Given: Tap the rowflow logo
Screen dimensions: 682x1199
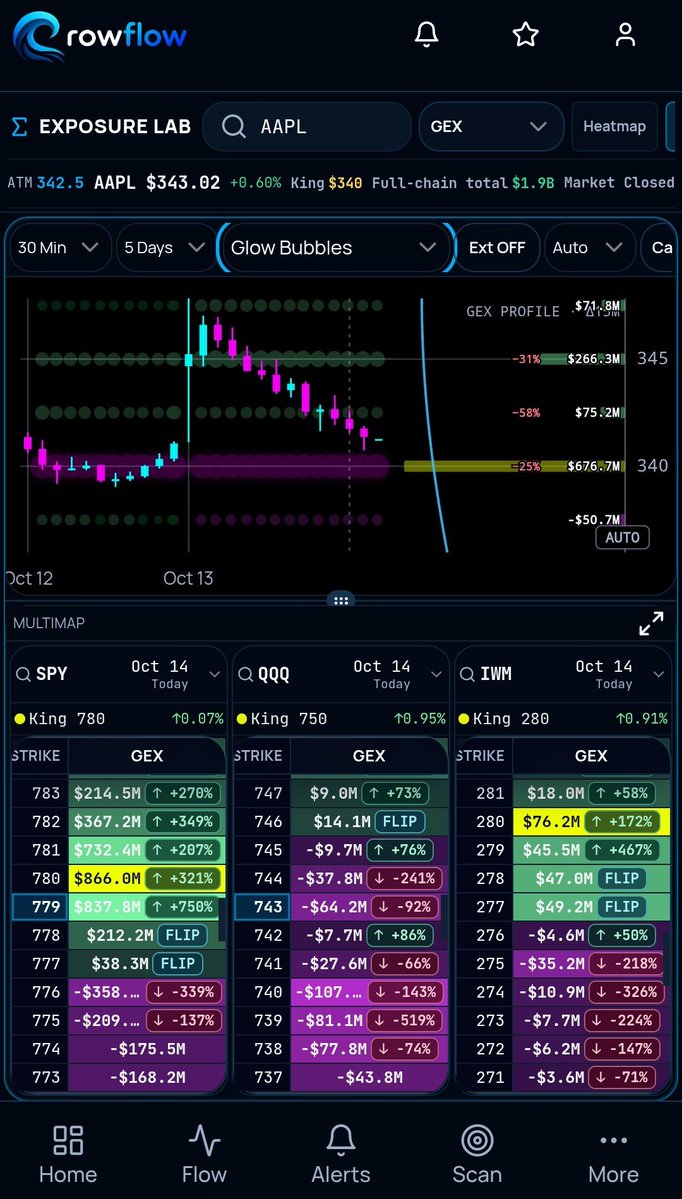Looking at the screenshot, I should coord(99,35).
